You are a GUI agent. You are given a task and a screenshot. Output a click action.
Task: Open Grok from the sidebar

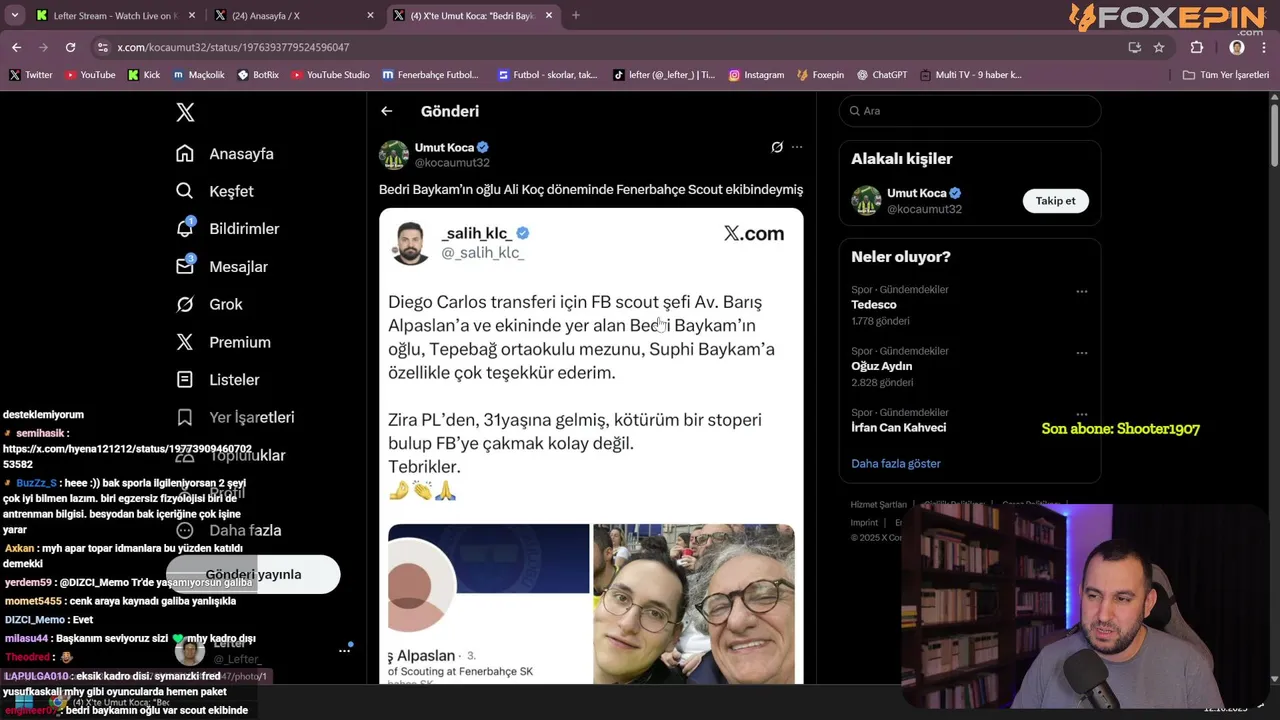(209, 304)
